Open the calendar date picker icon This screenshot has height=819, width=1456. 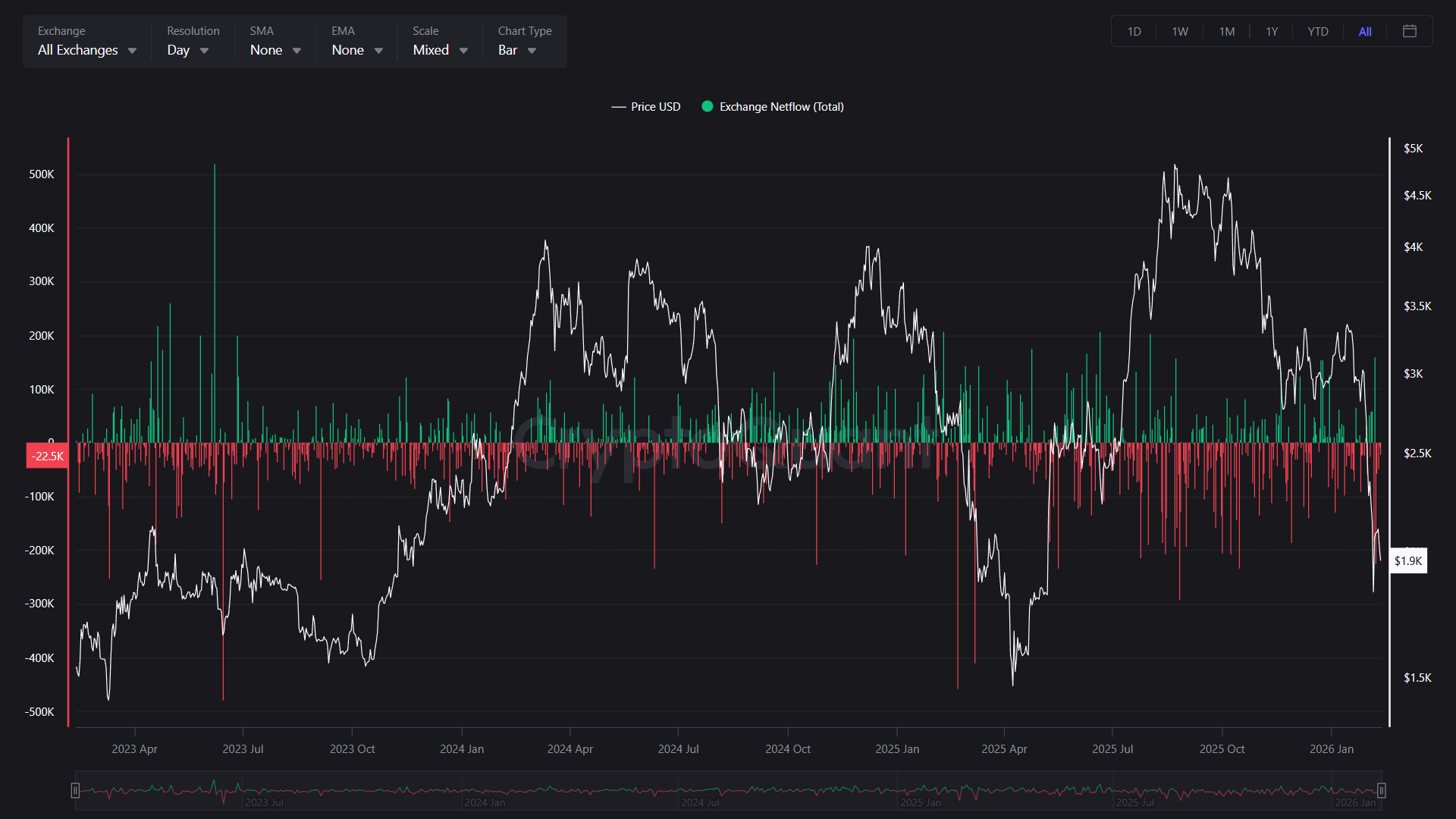(x=1410, y=31)
